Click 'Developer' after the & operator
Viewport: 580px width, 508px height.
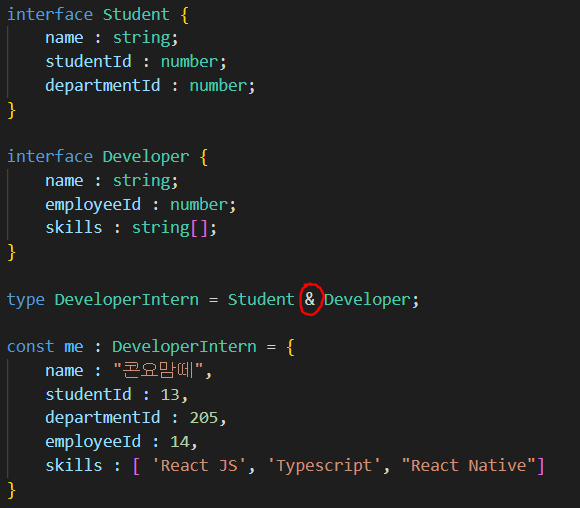[367, 300]
